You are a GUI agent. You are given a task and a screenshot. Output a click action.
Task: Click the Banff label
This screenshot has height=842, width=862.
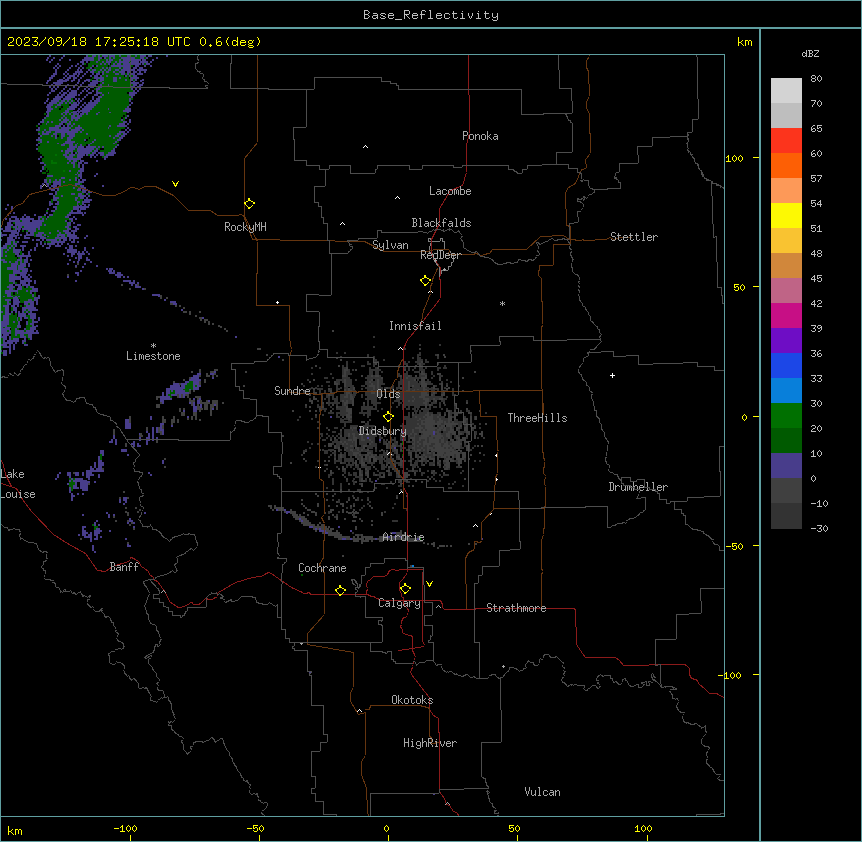tap(124, 567)
